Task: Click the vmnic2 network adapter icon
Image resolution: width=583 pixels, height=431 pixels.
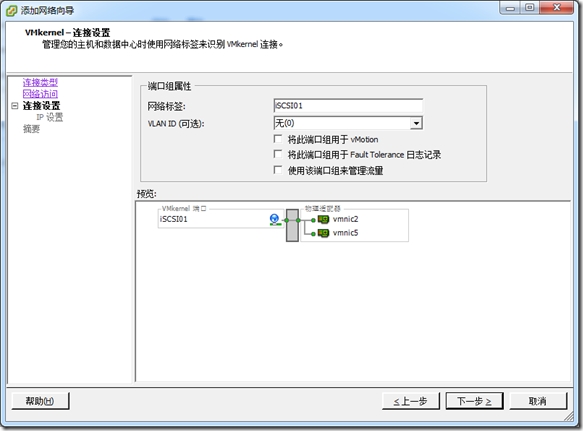Action: (323, 219)
